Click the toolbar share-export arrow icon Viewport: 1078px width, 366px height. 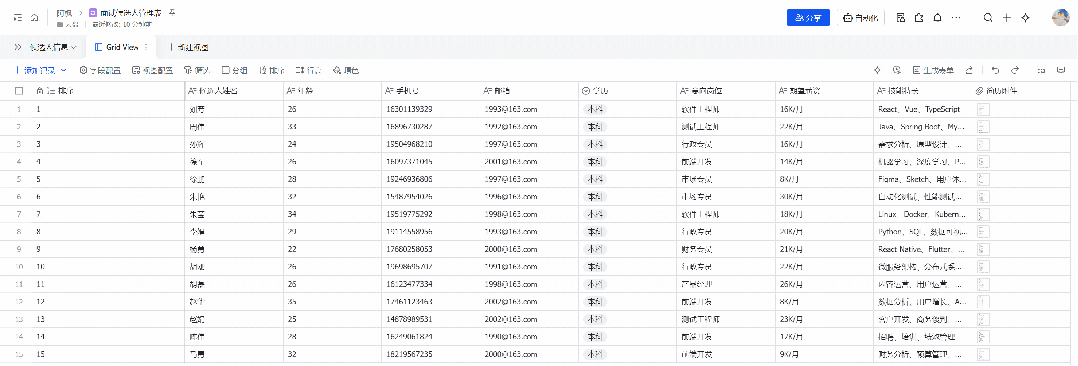(969, 70)
